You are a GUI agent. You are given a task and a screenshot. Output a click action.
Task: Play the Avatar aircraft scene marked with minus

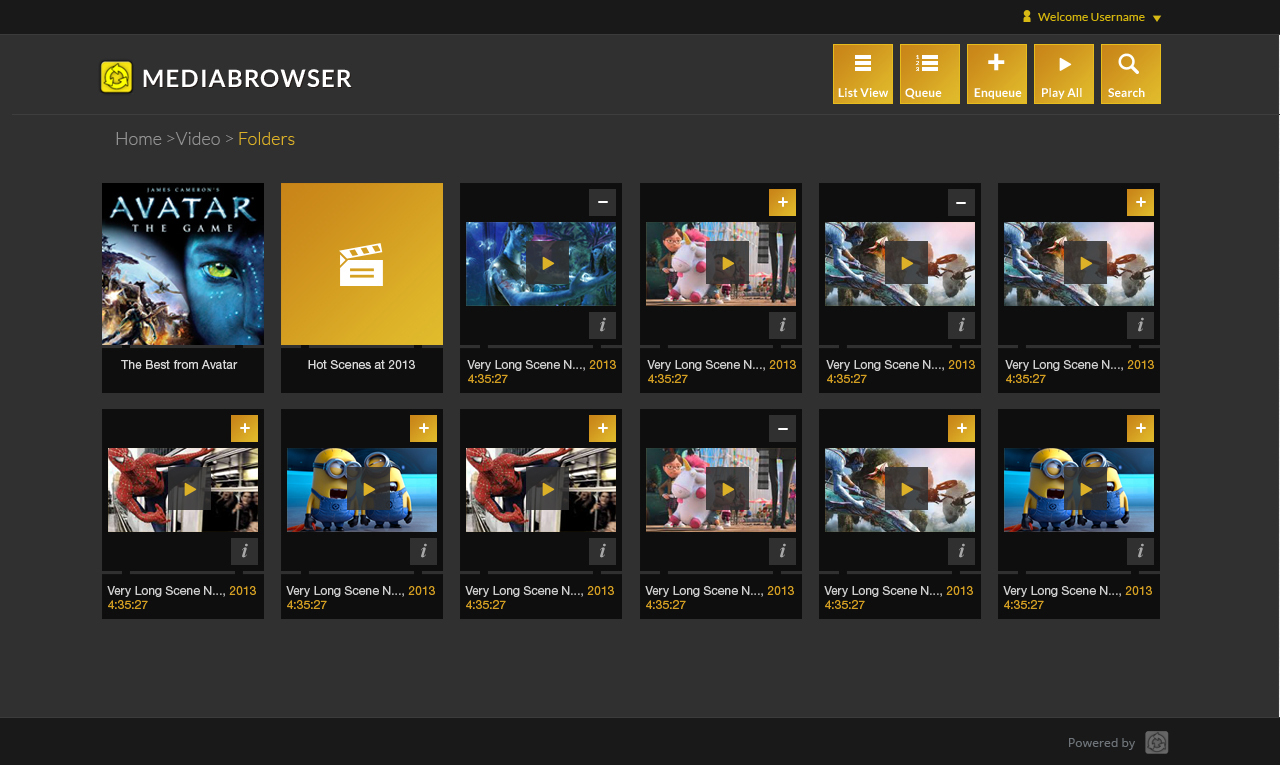pyautogui.click(x=906, y=263)
